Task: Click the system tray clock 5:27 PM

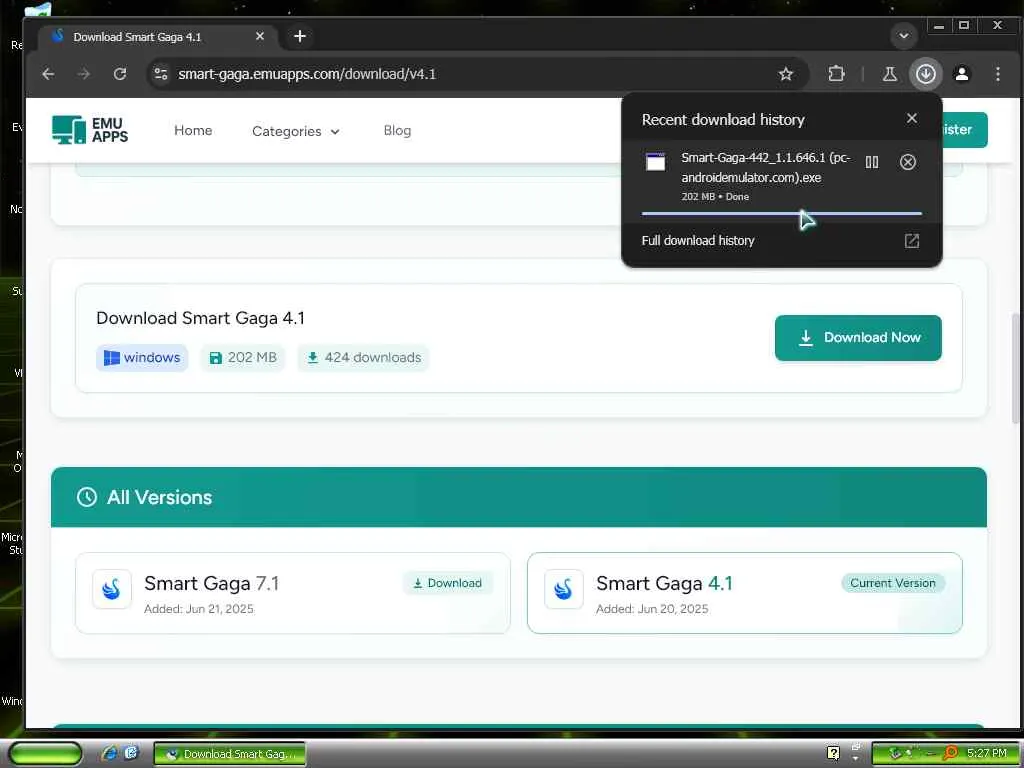Action: 986,753
